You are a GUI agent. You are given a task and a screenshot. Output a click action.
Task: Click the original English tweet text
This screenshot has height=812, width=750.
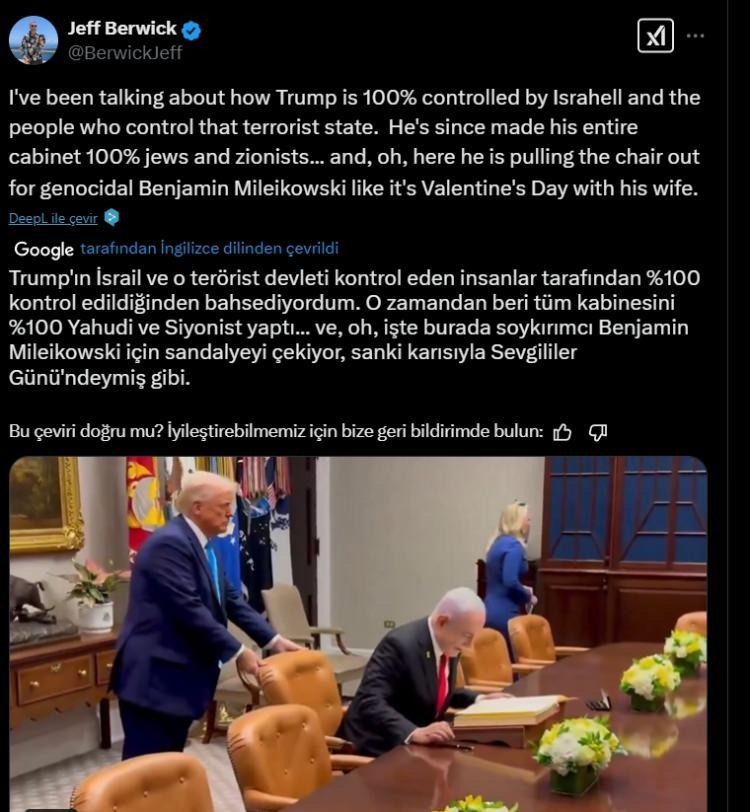pyautogui.click(x=354, y=142)
